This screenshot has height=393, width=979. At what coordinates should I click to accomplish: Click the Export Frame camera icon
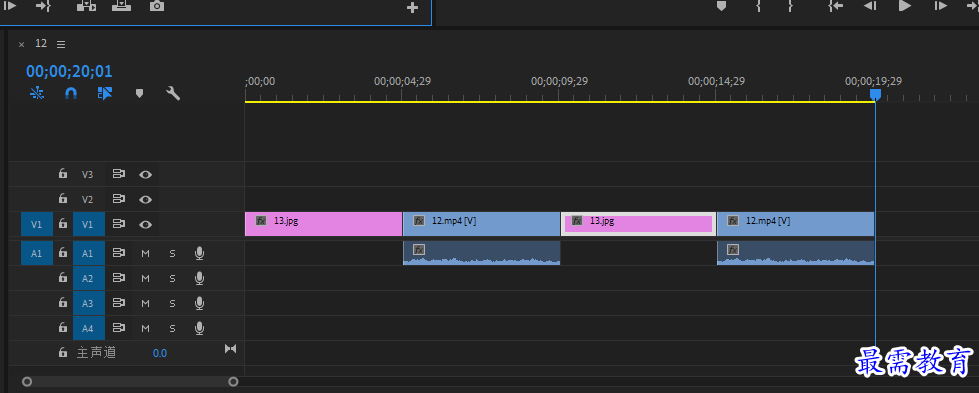click(x=157, y=6)
